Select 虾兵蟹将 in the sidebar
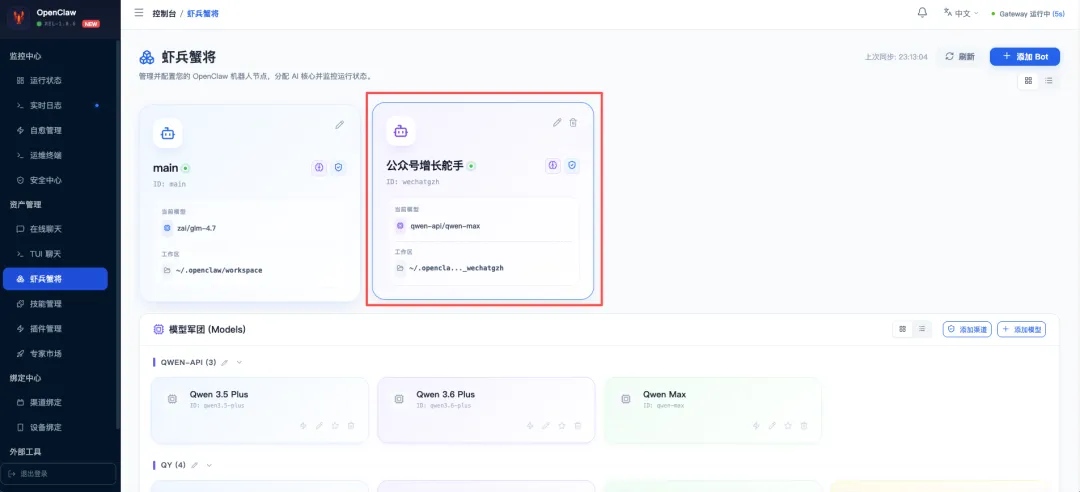1080x492 pixels. pyautogui.click(x=55, y=278)
